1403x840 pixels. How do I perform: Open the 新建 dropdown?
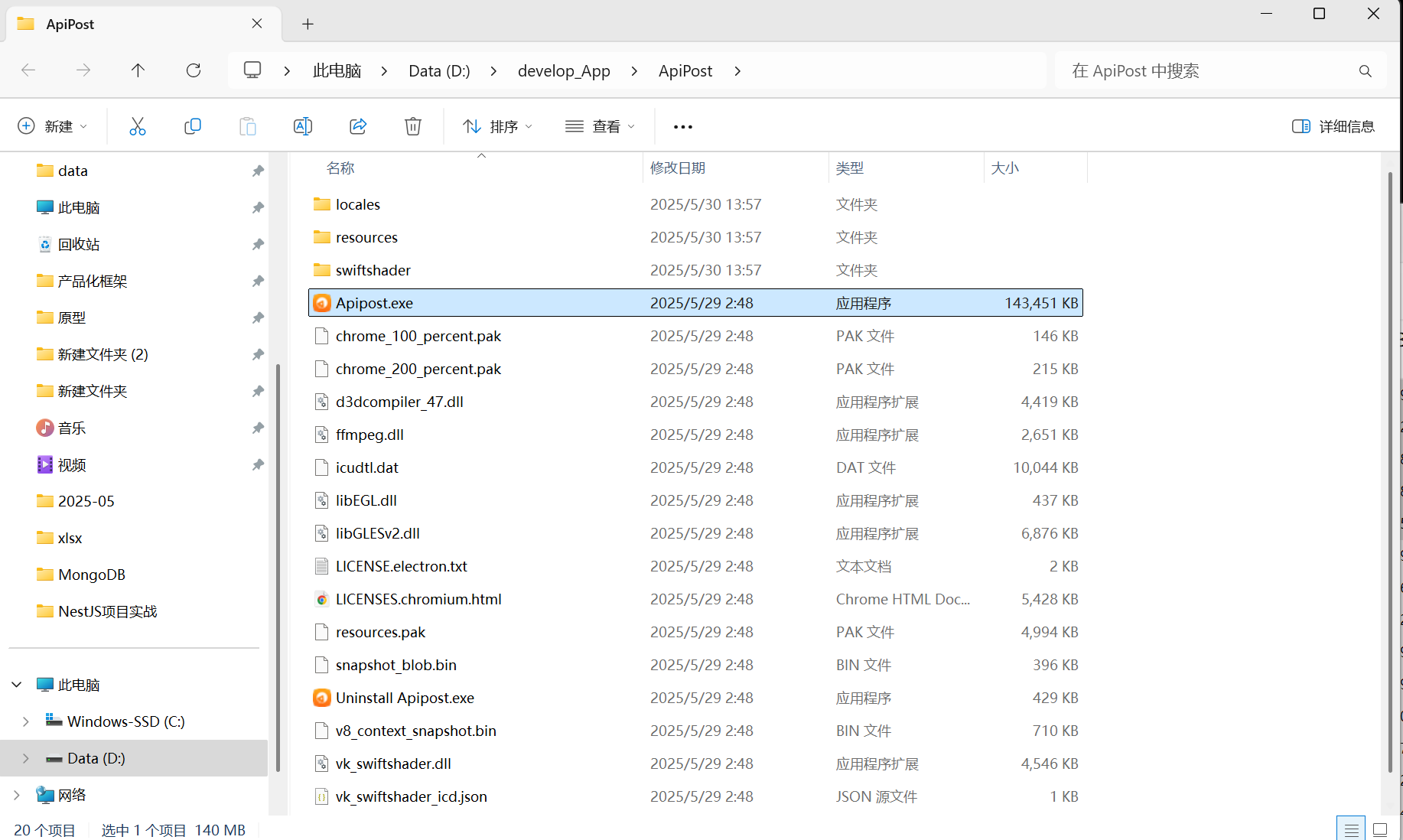(53, 126)
